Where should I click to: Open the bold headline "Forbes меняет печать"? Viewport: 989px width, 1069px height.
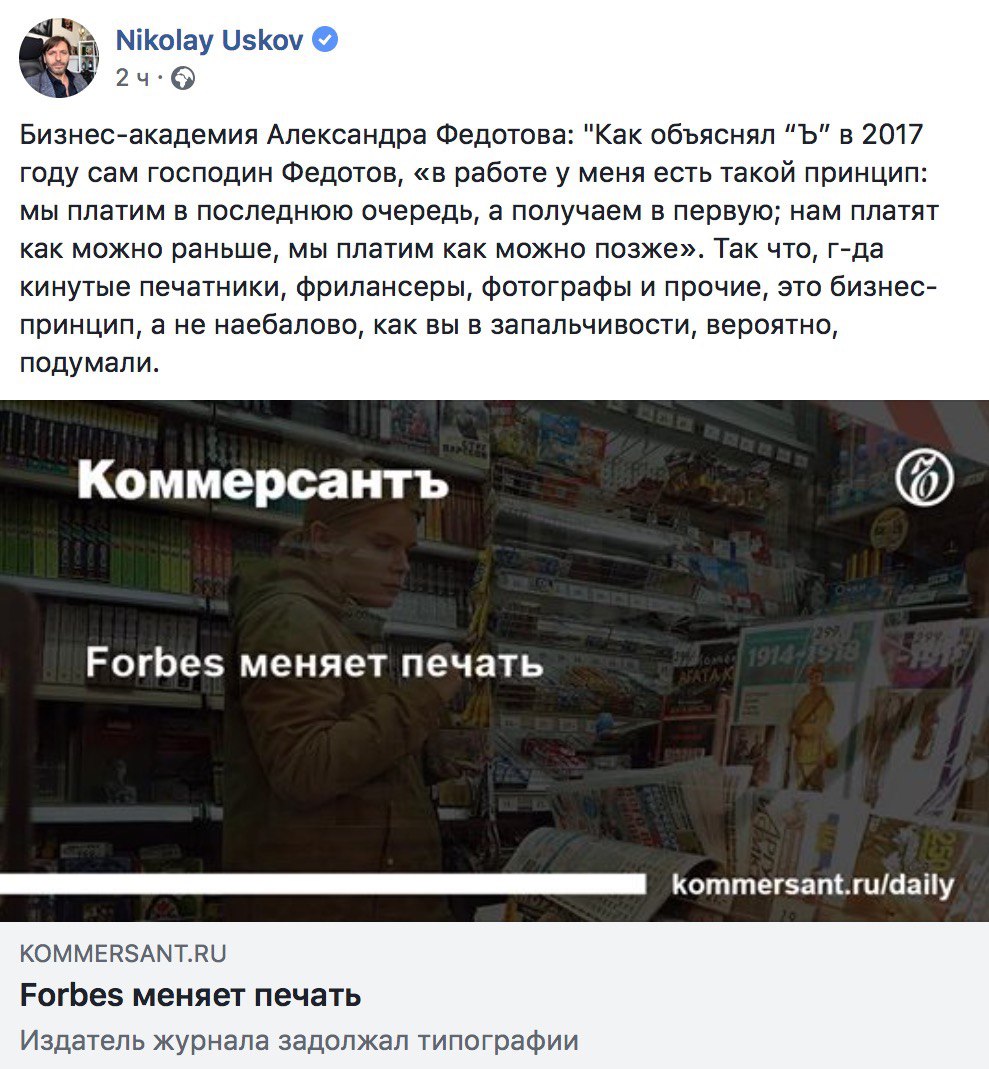pyautogui.click(x=191, y=995)
